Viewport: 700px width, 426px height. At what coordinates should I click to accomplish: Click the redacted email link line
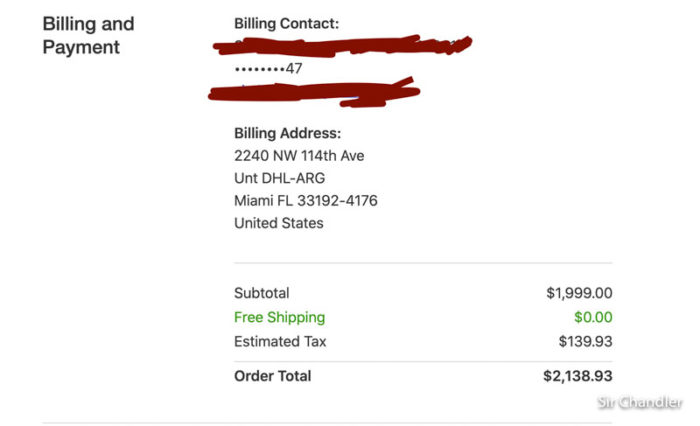click(314, 93)
